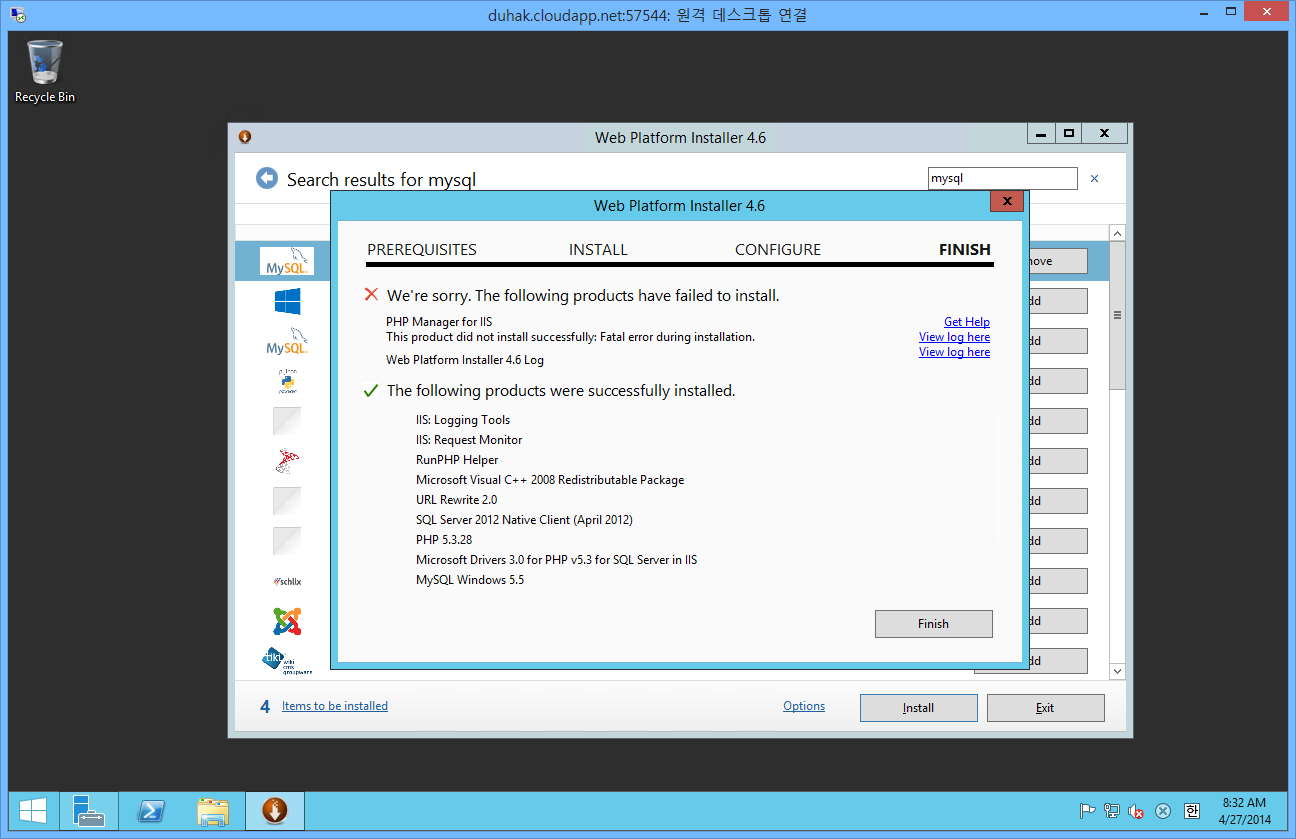Click the Web Platform Installer taskbar icon

click(x=274, y=811)
